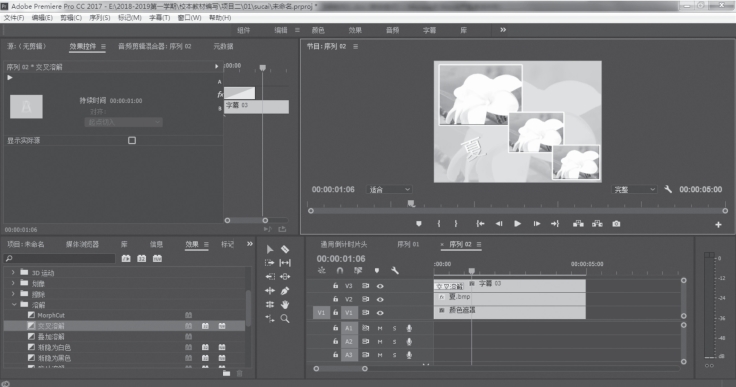Select the Pen tool
This screenshot has width=736, height=387.
click(x=285, y=291)
